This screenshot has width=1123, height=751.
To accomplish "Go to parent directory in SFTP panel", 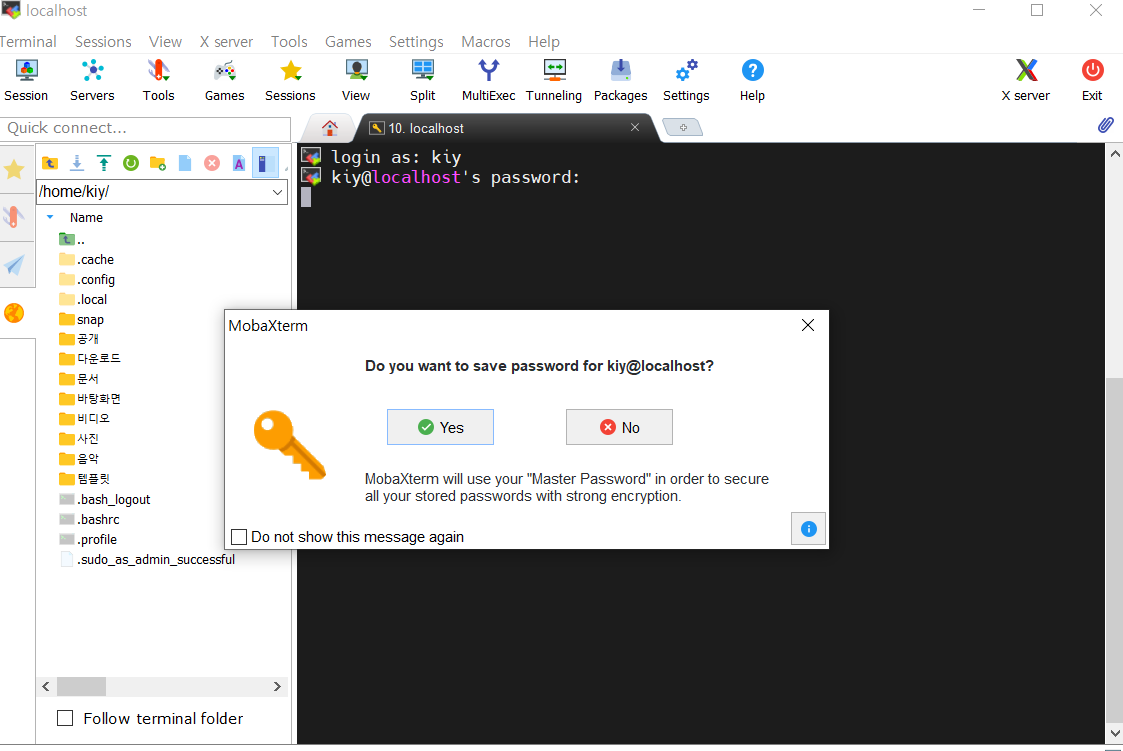I will [x=49, y=163].
